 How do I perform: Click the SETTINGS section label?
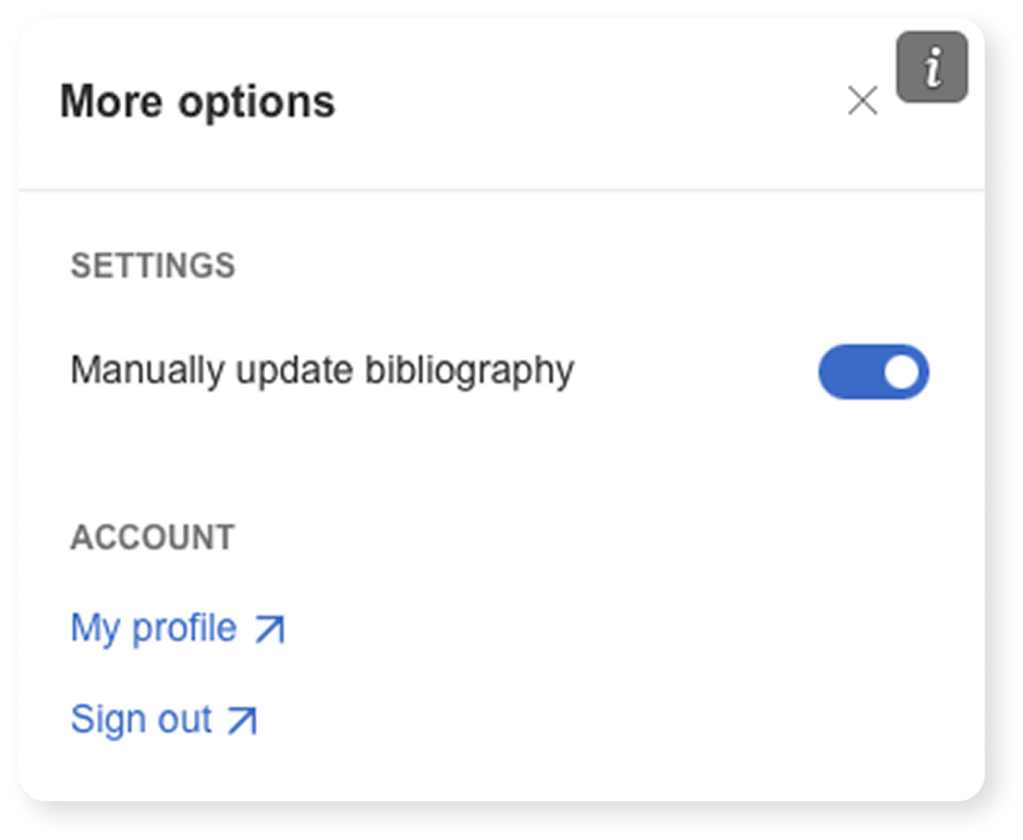(152, 266)
